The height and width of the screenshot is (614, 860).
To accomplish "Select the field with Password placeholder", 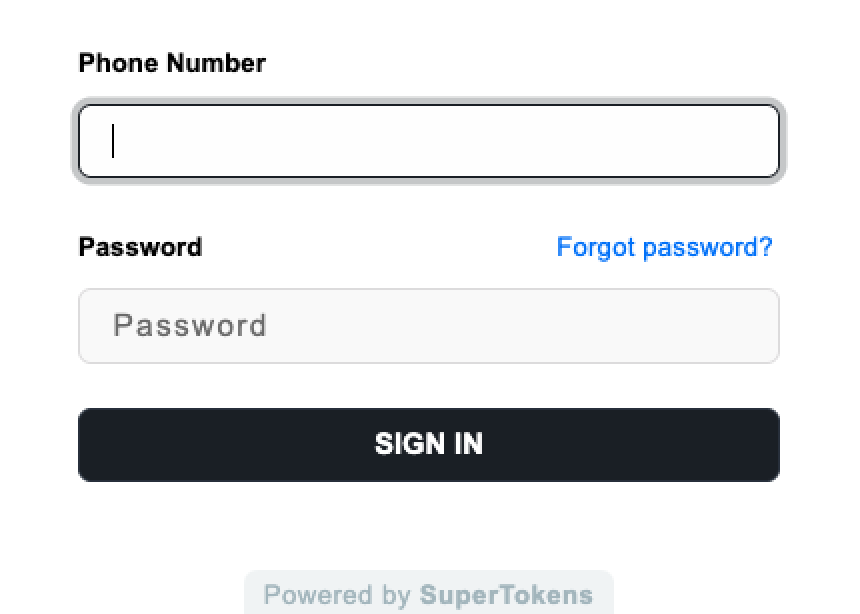I will click(428, 326).
